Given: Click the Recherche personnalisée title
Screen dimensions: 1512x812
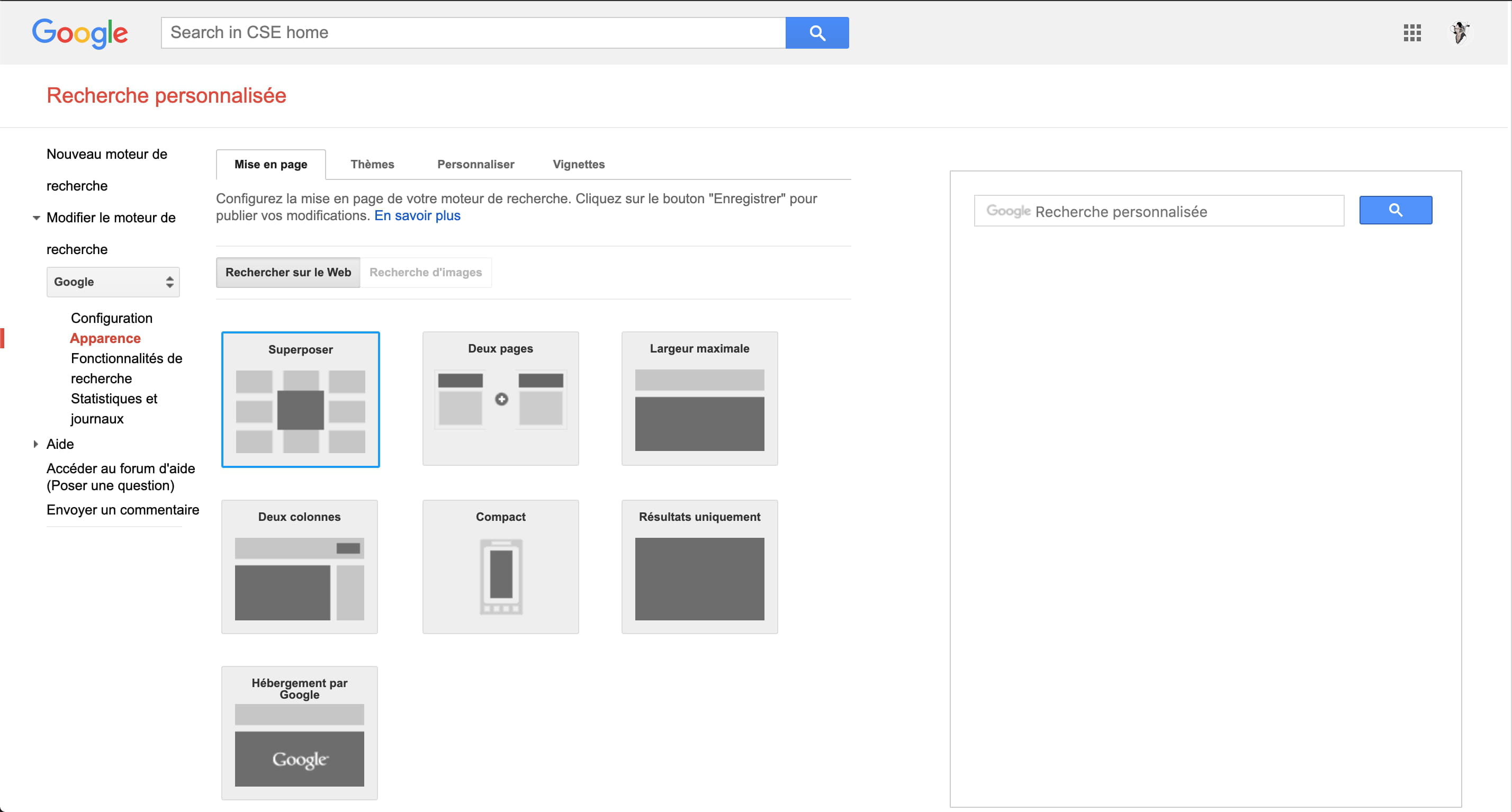Looking at the screenshot, I should [x=166, y=95].
